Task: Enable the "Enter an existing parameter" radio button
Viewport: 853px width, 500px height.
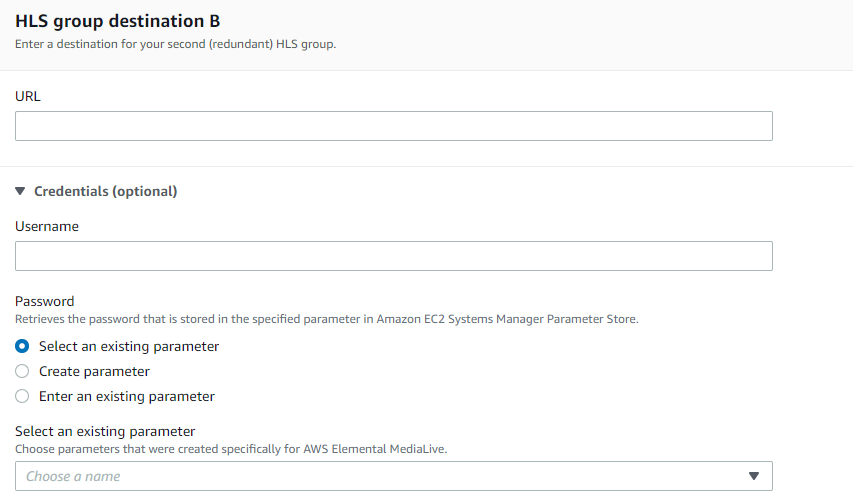Action: (x=22, y=397)
